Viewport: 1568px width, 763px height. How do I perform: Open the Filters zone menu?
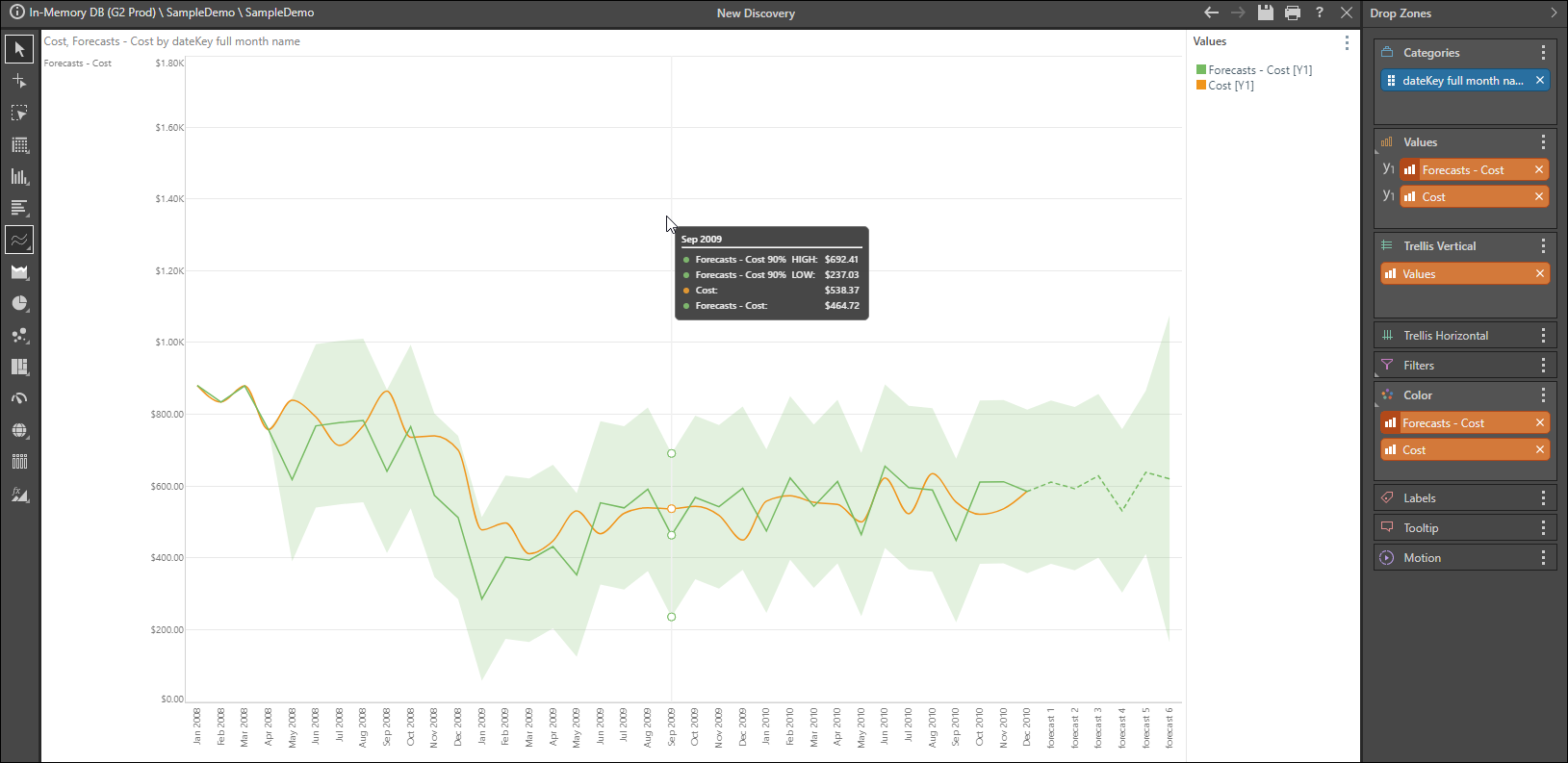[1543, 366]
